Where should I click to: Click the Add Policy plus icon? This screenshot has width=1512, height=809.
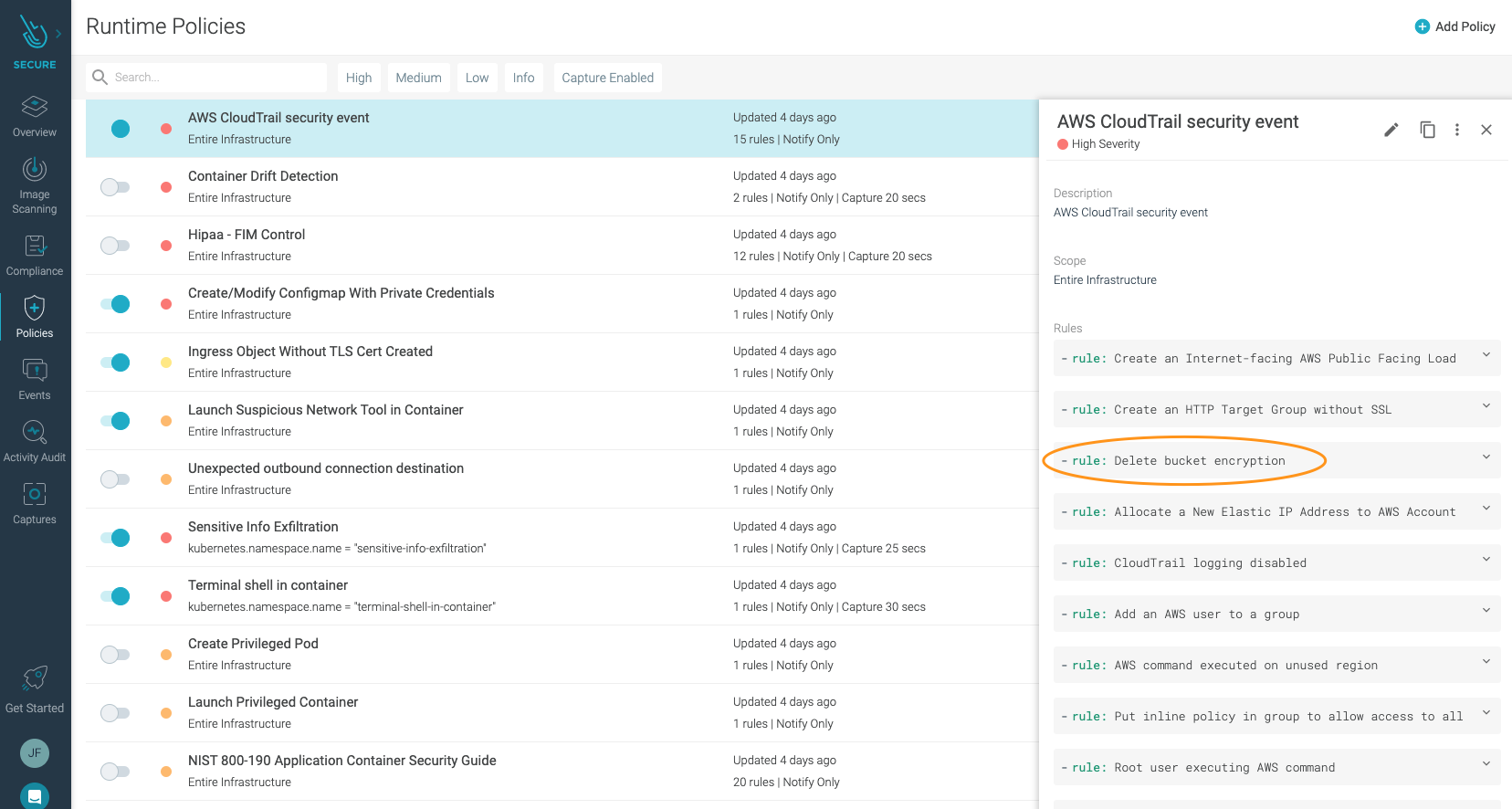1423,26
